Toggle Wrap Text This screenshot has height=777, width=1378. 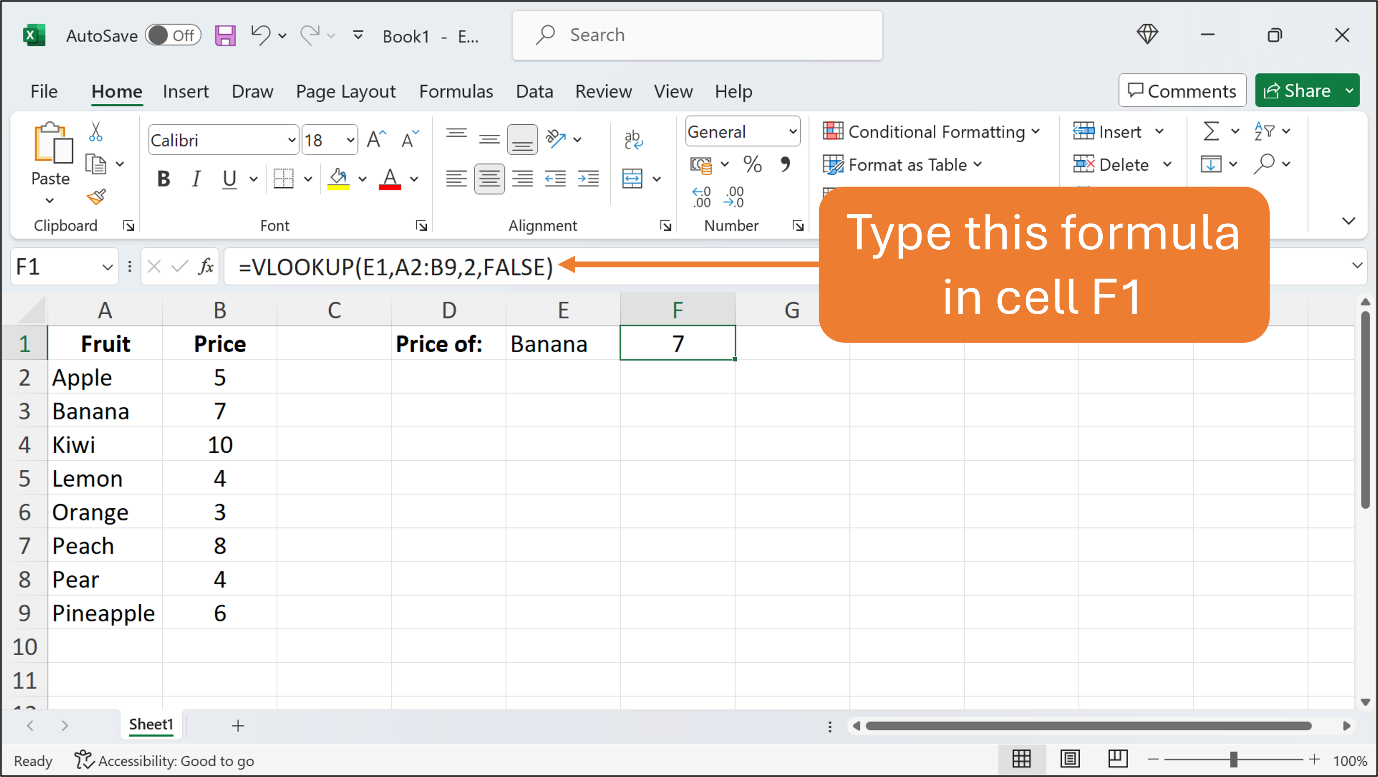point(633,140)
